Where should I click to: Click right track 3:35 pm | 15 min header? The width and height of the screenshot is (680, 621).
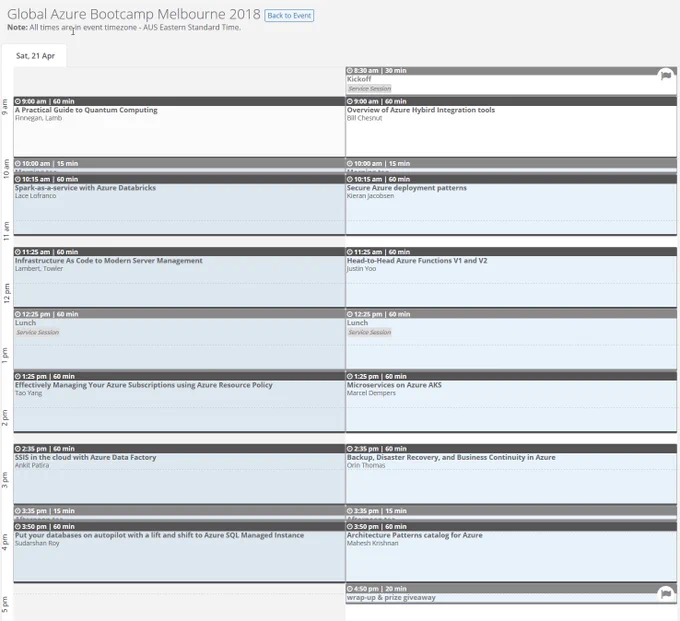[x=511, y=511]
